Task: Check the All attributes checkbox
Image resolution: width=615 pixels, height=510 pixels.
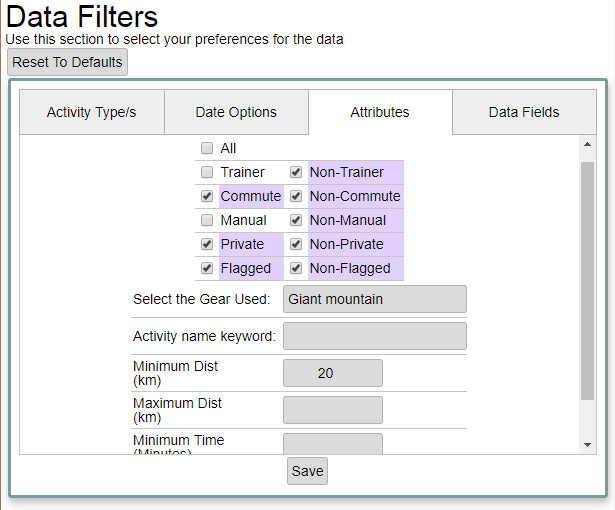Action: pyautogui.click(x=207, y=148)
